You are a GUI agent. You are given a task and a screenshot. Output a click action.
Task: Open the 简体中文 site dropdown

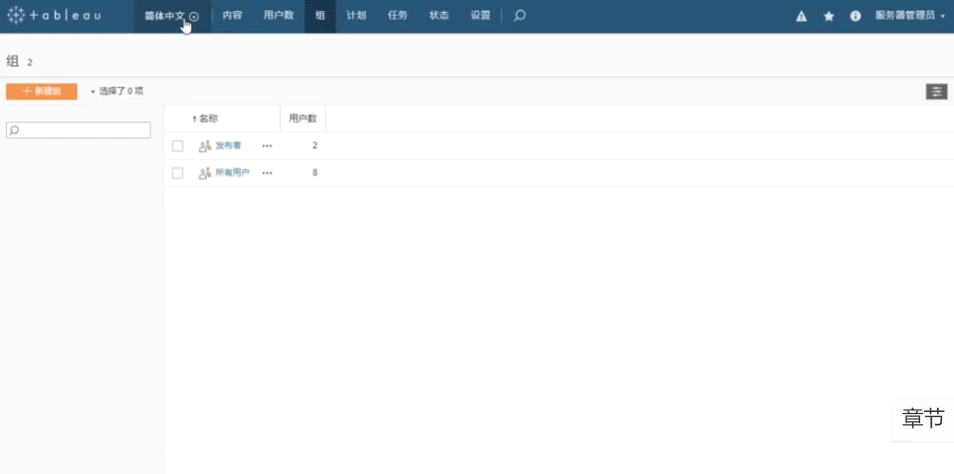tap(171, 16)
